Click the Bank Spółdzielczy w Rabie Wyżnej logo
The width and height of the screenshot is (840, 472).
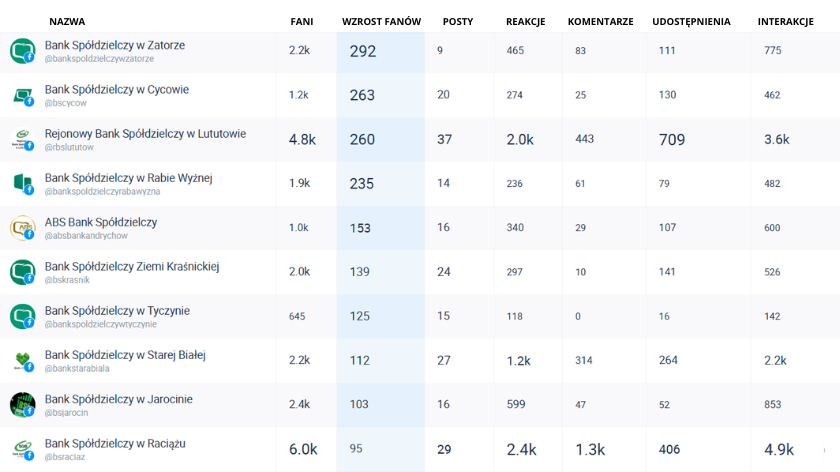click(22, 184)
